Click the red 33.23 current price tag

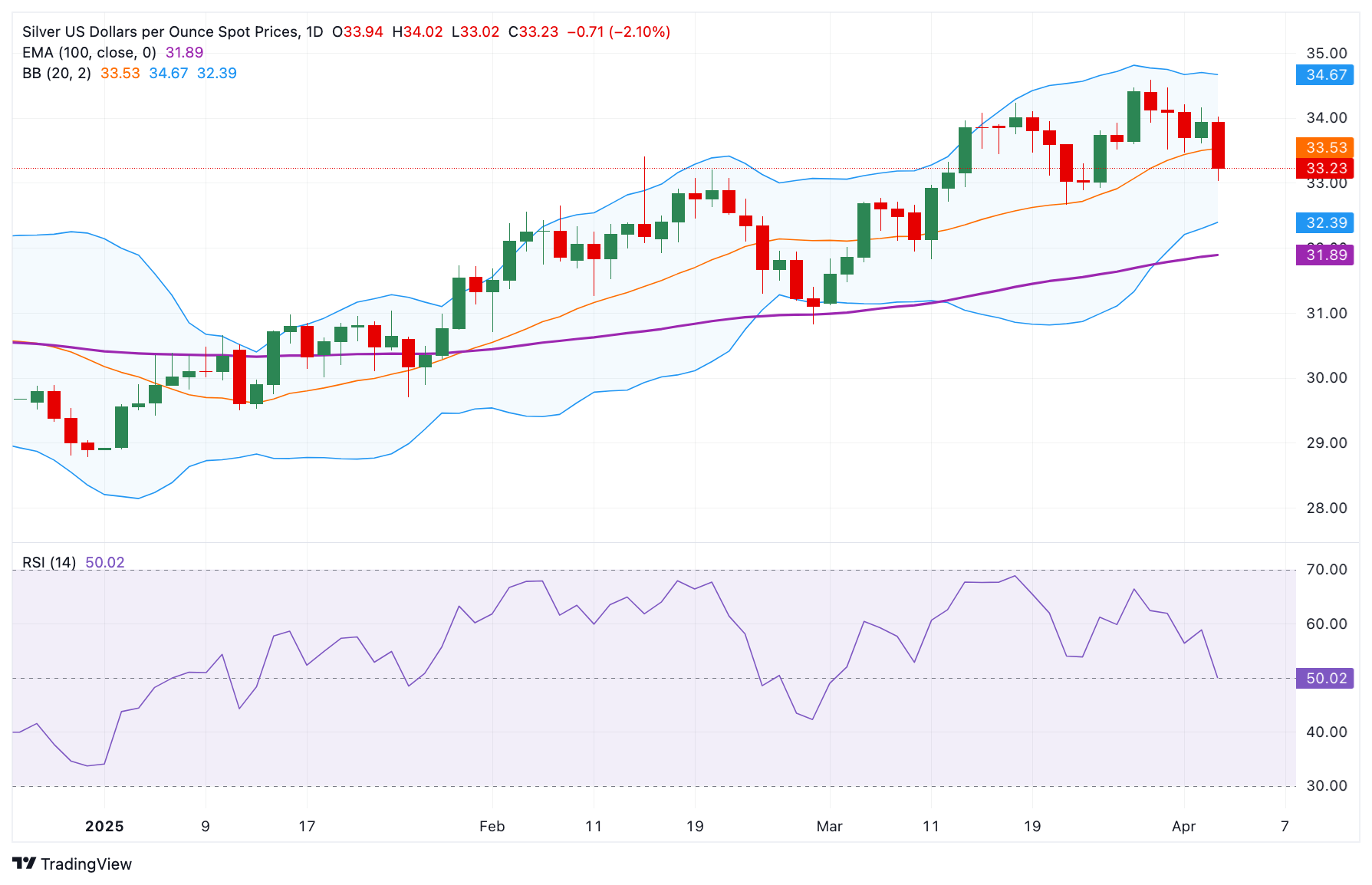pyautogui.click(x=1326, y=168)
